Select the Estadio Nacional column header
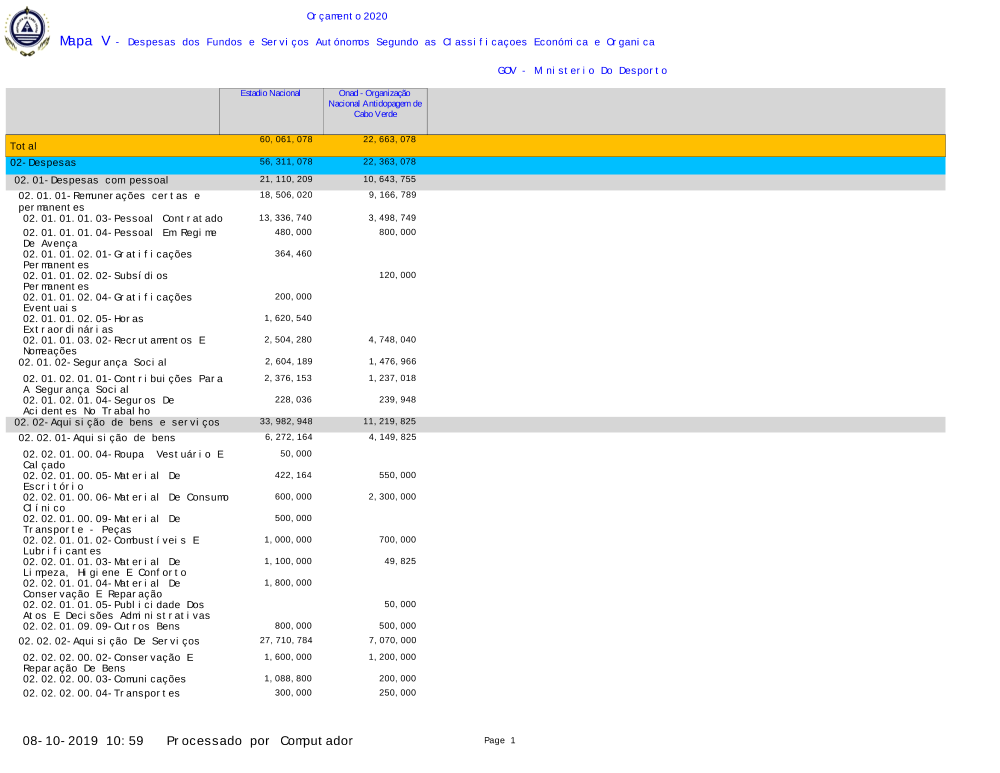This screenshot has width=1000, height=773. pos(270,93)
